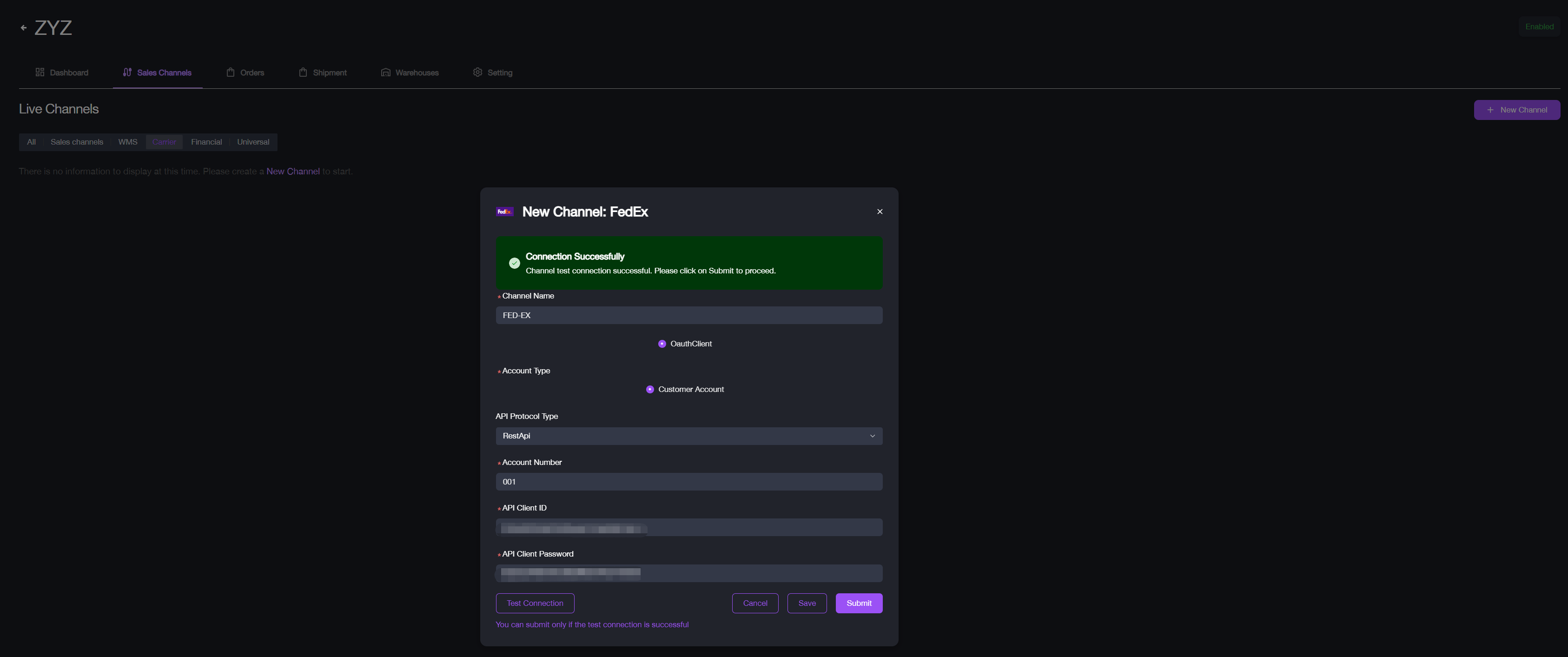Screen dimensions: 1568x657
Task: Click the Warehouses building icon
Action: click(385, 73)
